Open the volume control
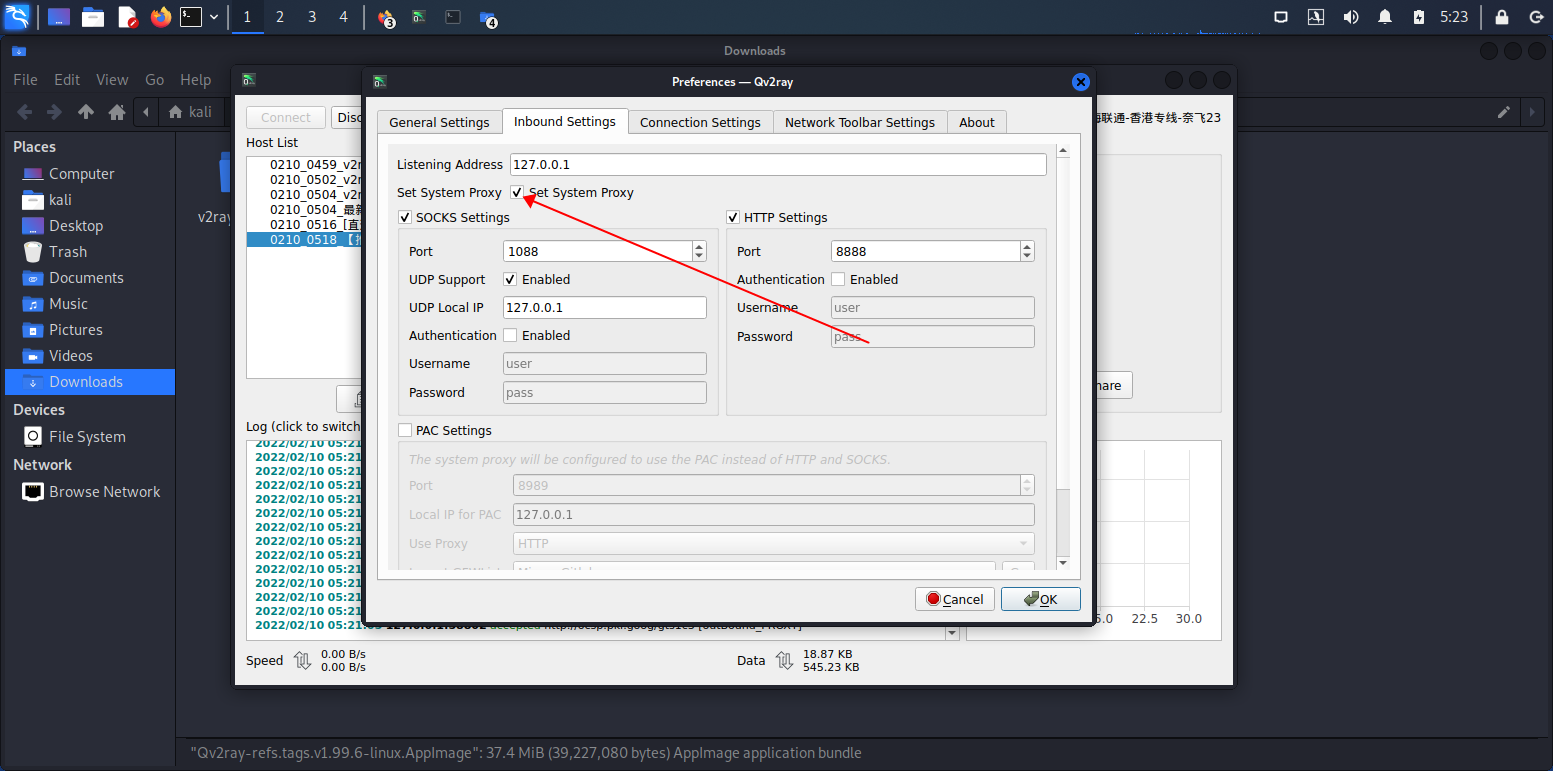The height and width of the screenshot is (771, 1553). (1350, 17)
